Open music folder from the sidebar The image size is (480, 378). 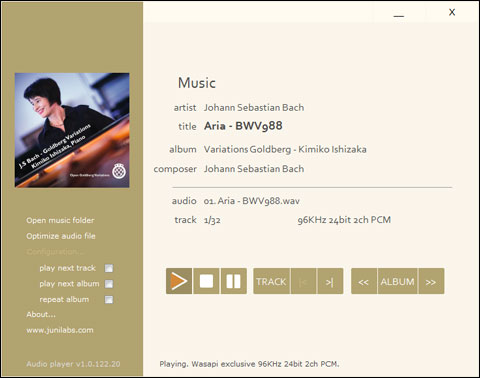coord(60,220)
